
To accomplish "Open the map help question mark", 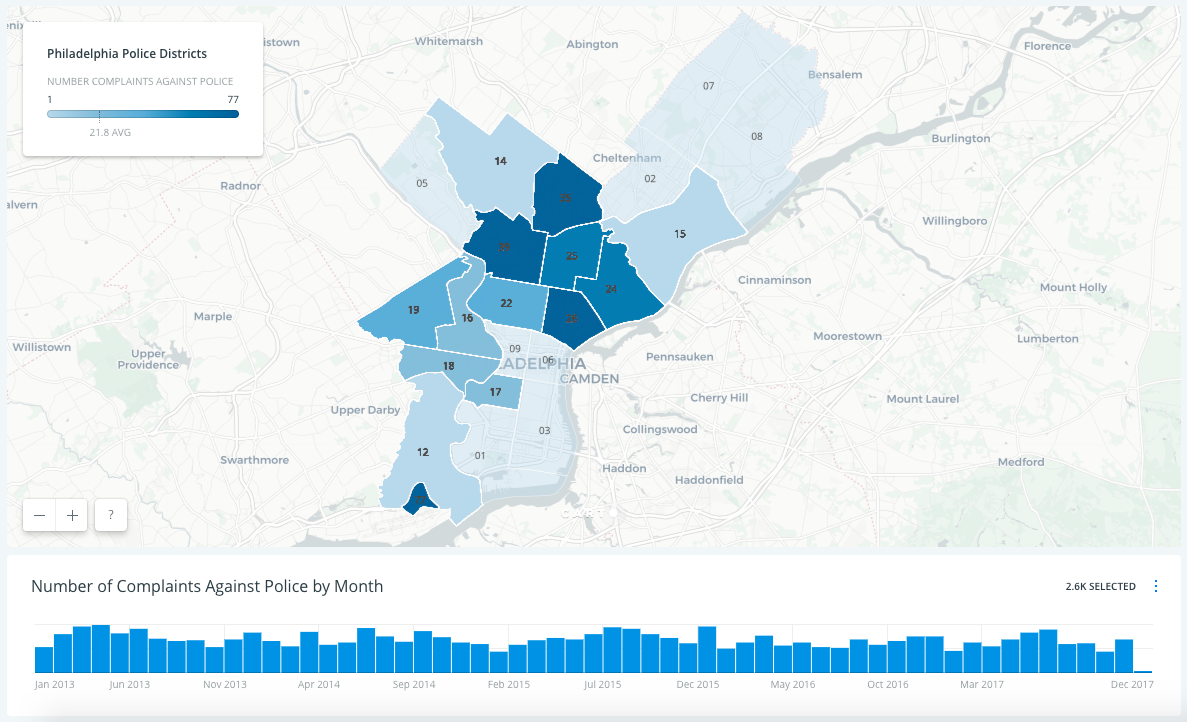I will [111, 515].
